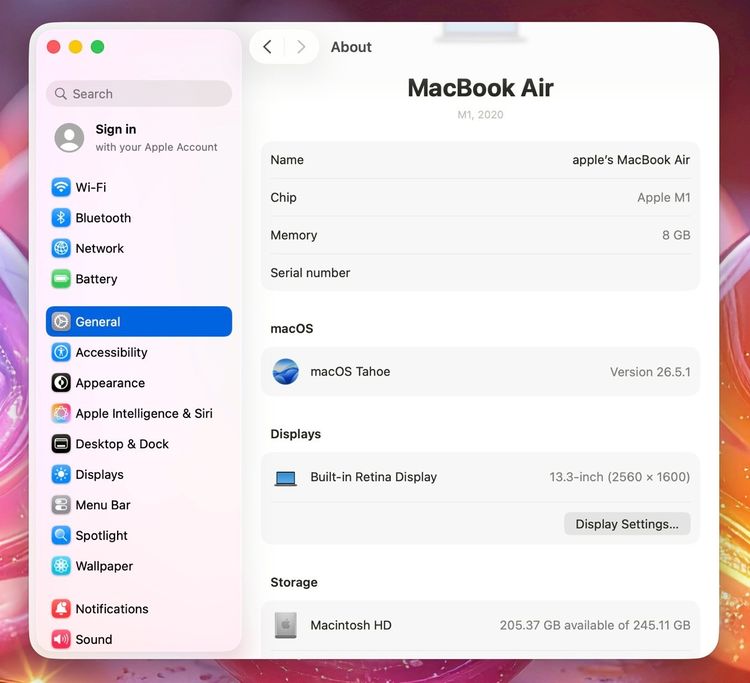
Task: Click the green Battery icon
Action: [x=61, y=279]
